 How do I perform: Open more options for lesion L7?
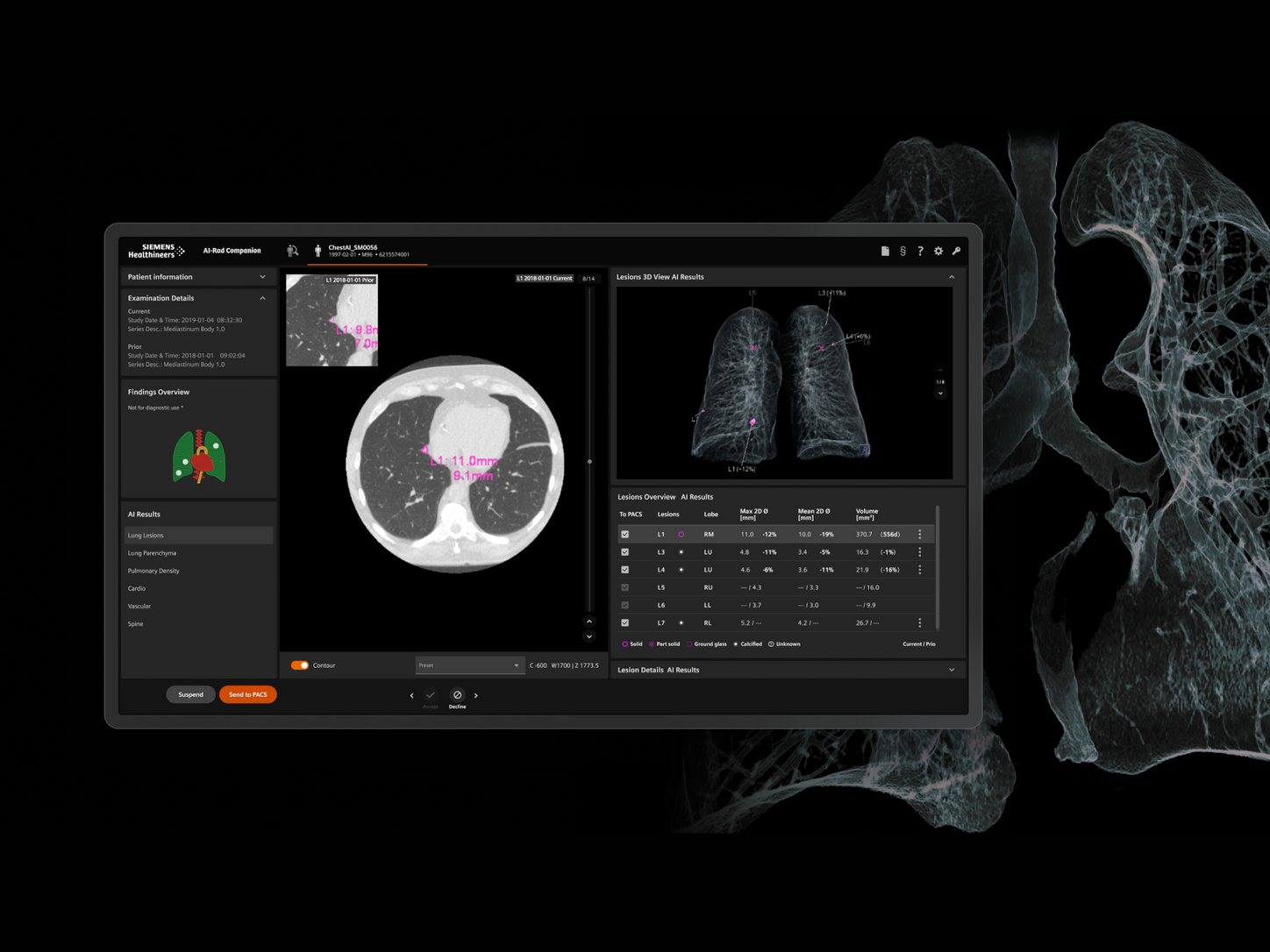(919, 623)
